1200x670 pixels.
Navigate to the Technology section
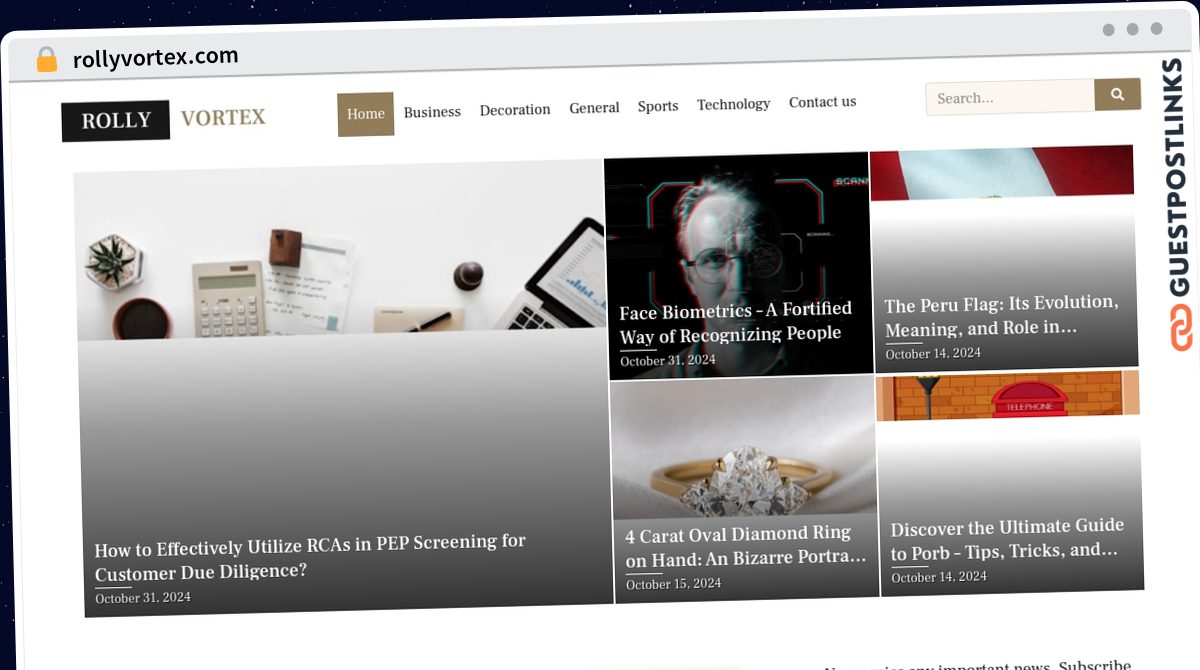pos(733,104)
